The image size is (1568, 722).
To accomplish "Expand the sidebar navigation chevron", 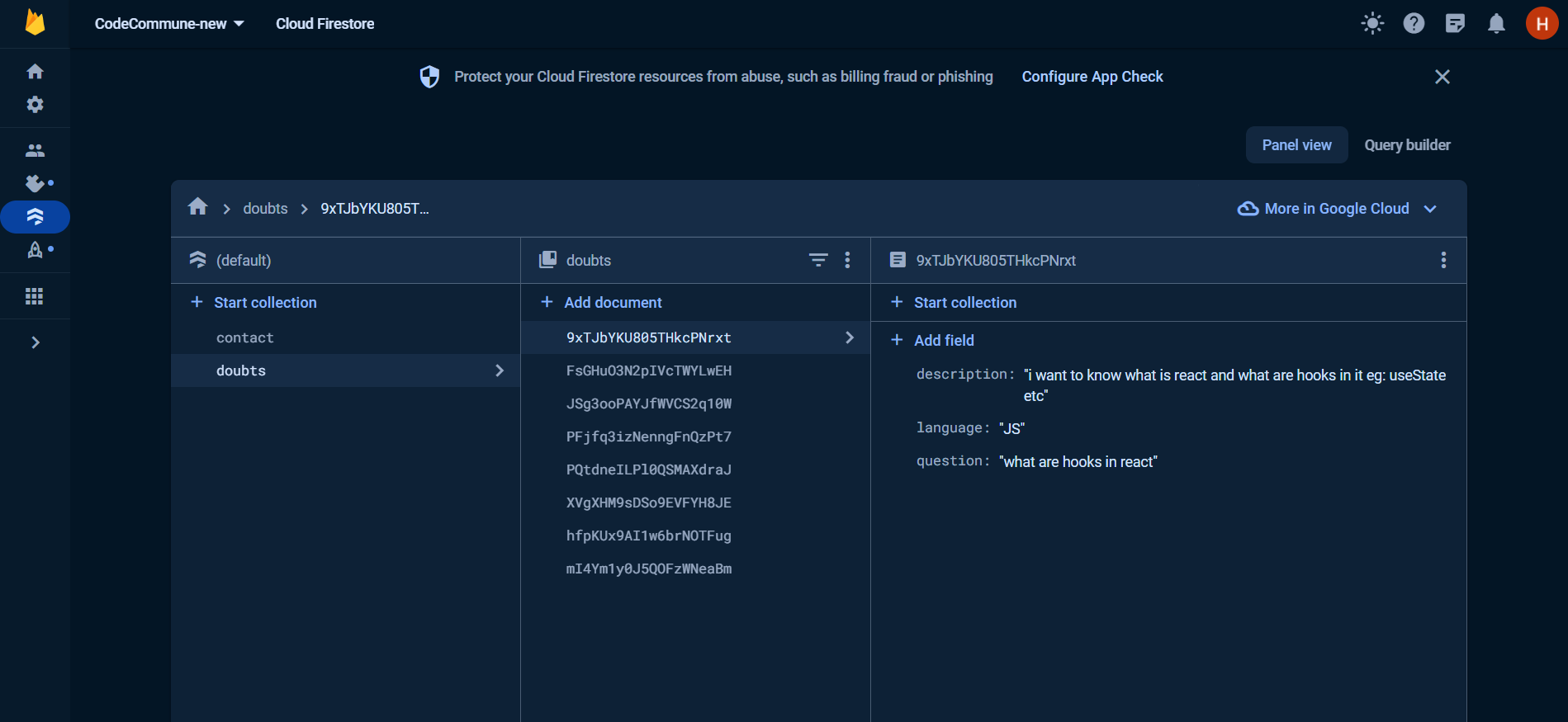I will pos(35,342).
